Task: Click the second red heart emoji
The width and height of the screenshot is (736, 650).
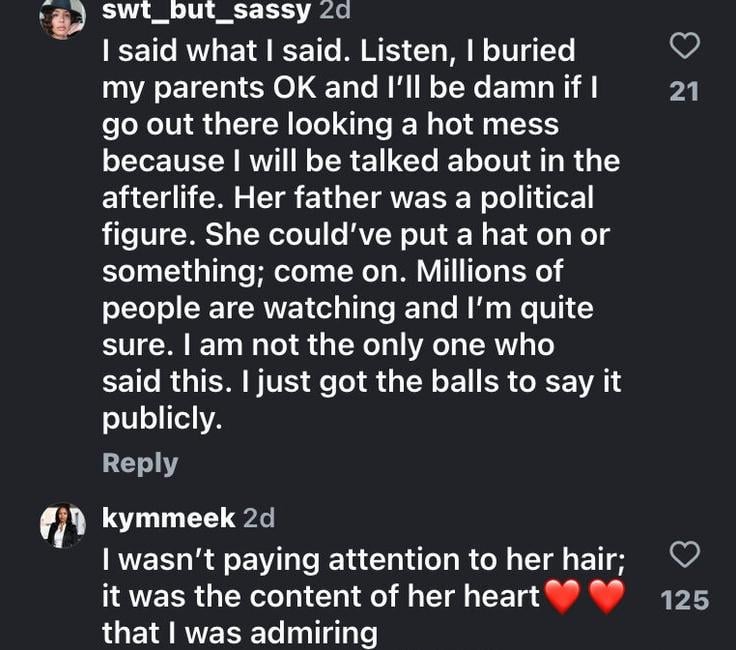Action: [605, 596]
